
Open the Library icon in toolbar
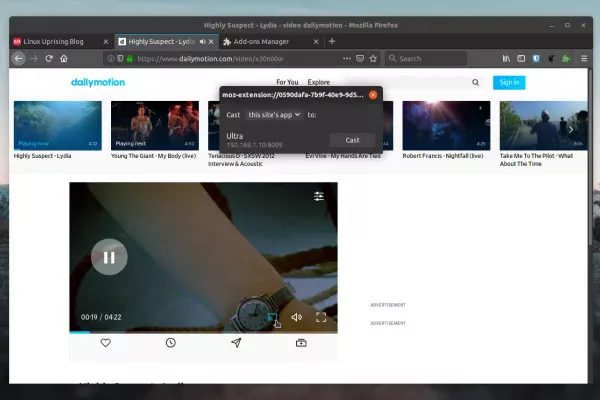(506, 59)
